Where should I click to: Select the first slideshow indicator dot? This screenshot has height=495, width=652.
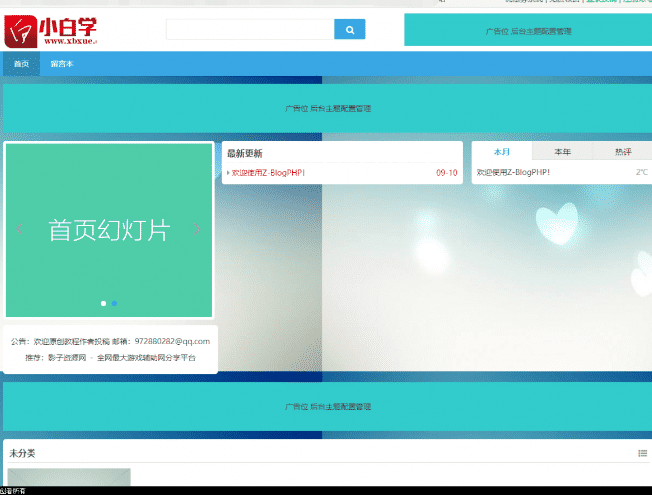click(x=103, y=303)
